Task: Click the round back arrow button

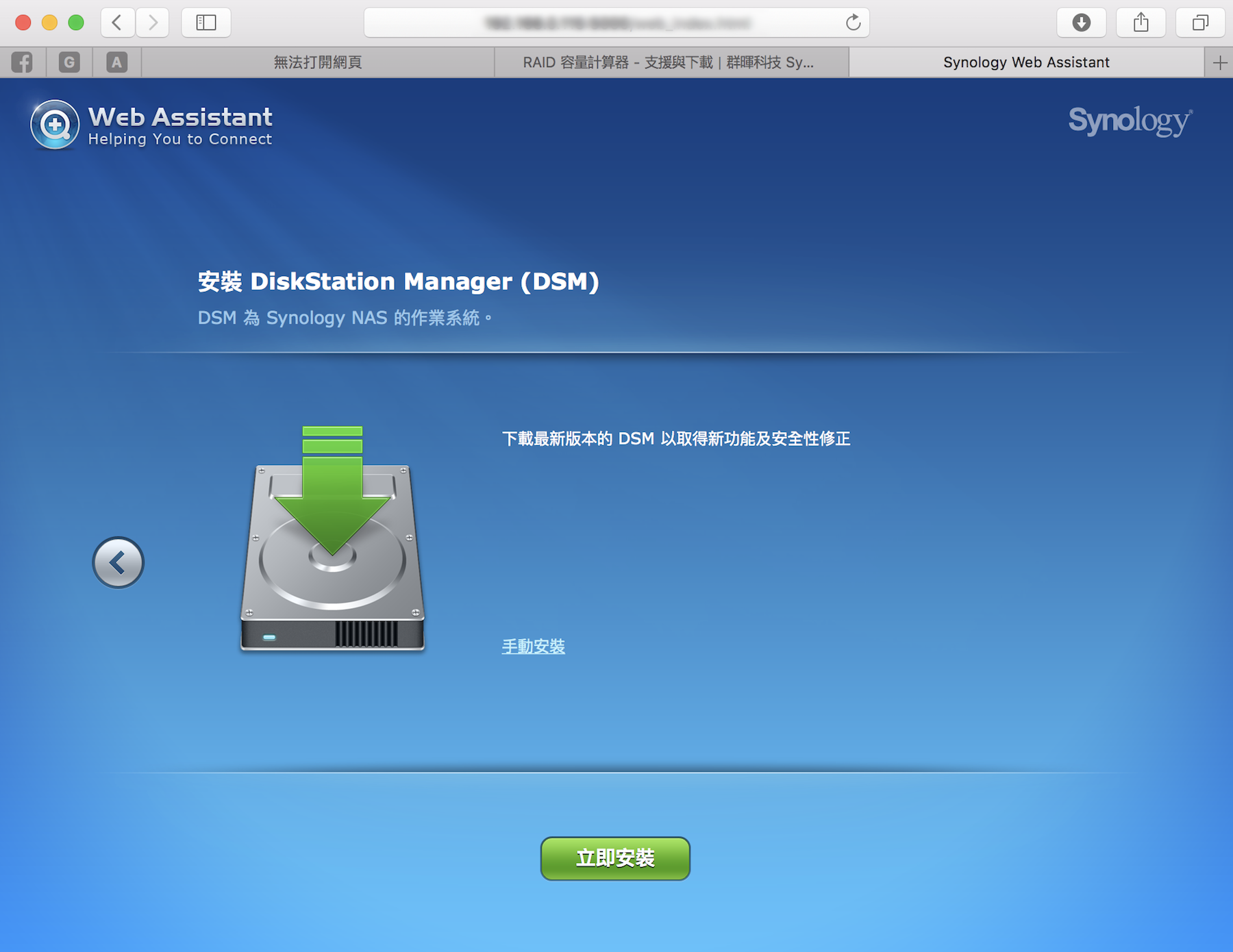Action: 118,562
